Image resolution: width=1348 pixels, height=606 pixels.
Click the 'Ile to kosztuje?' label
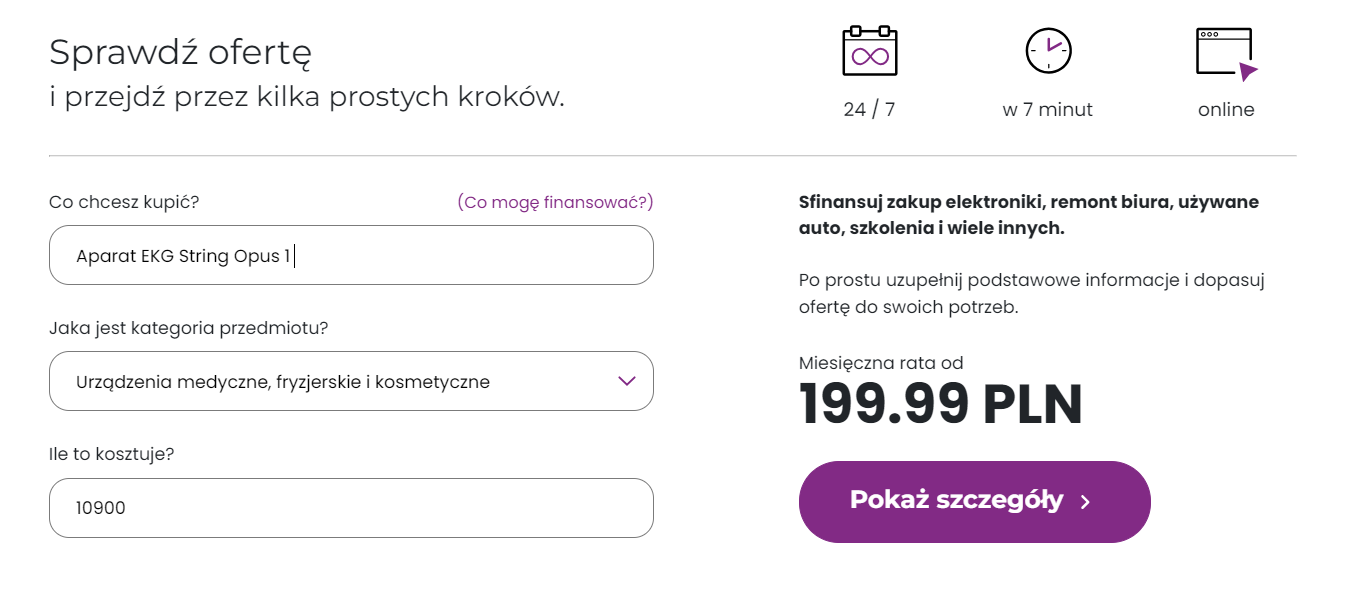coord(112,454)
